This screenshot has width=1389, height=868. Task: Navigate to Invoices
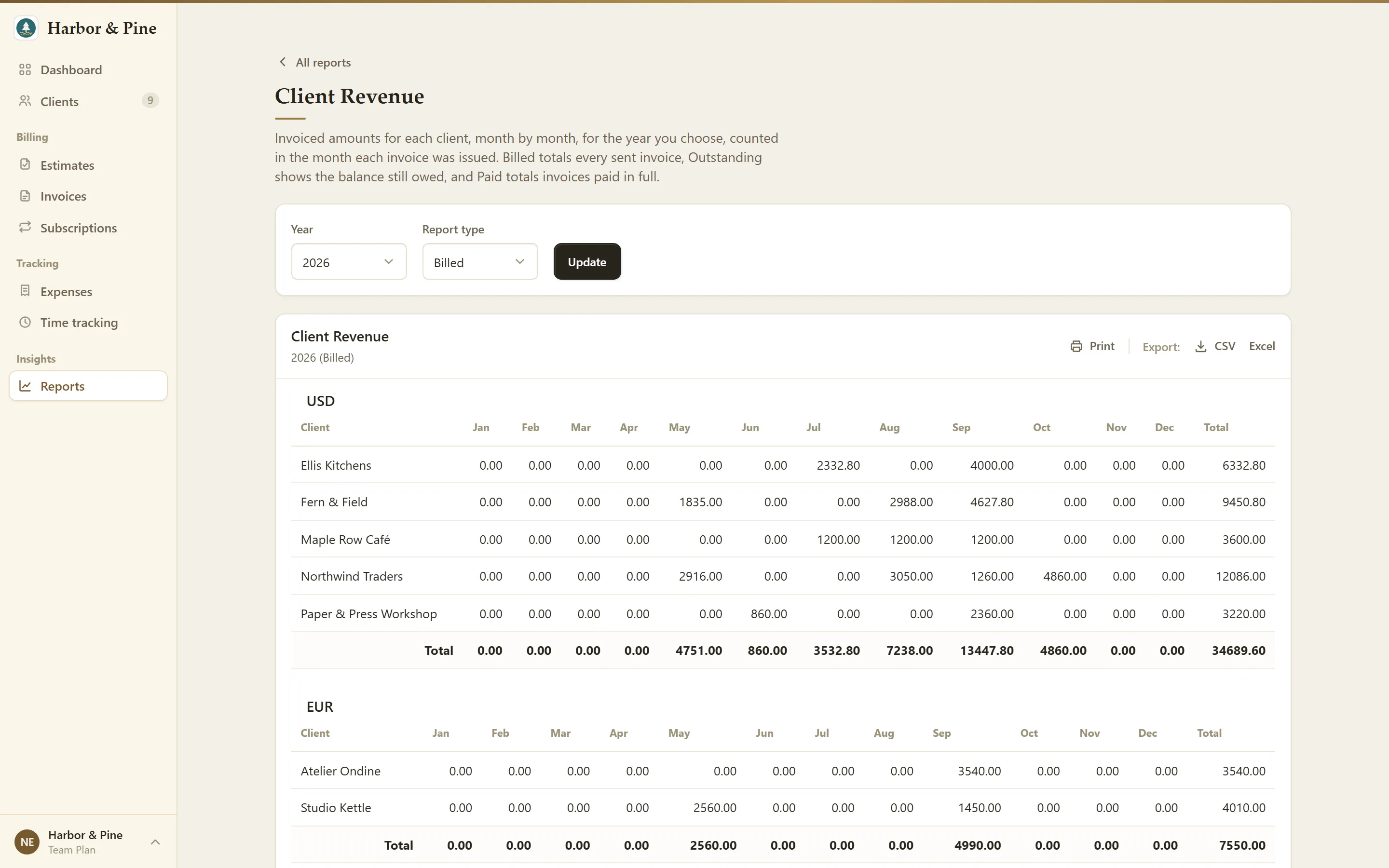[88, 196]
